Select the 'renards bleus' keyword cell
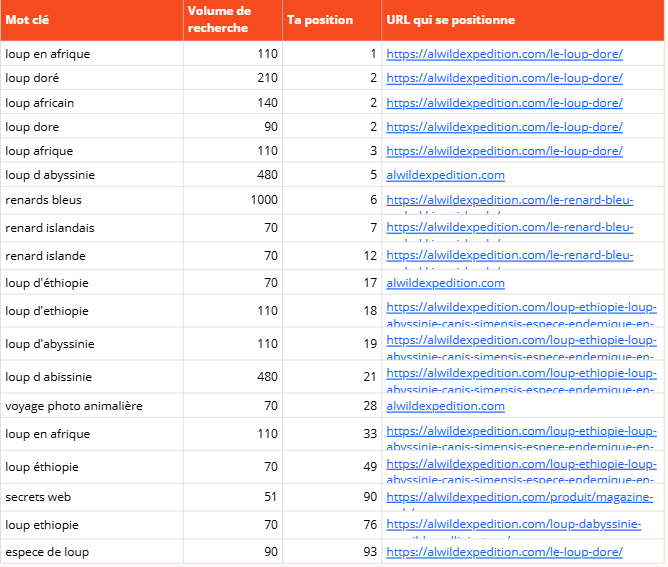This screenshot has width=668, height=567. click(92, 200)
